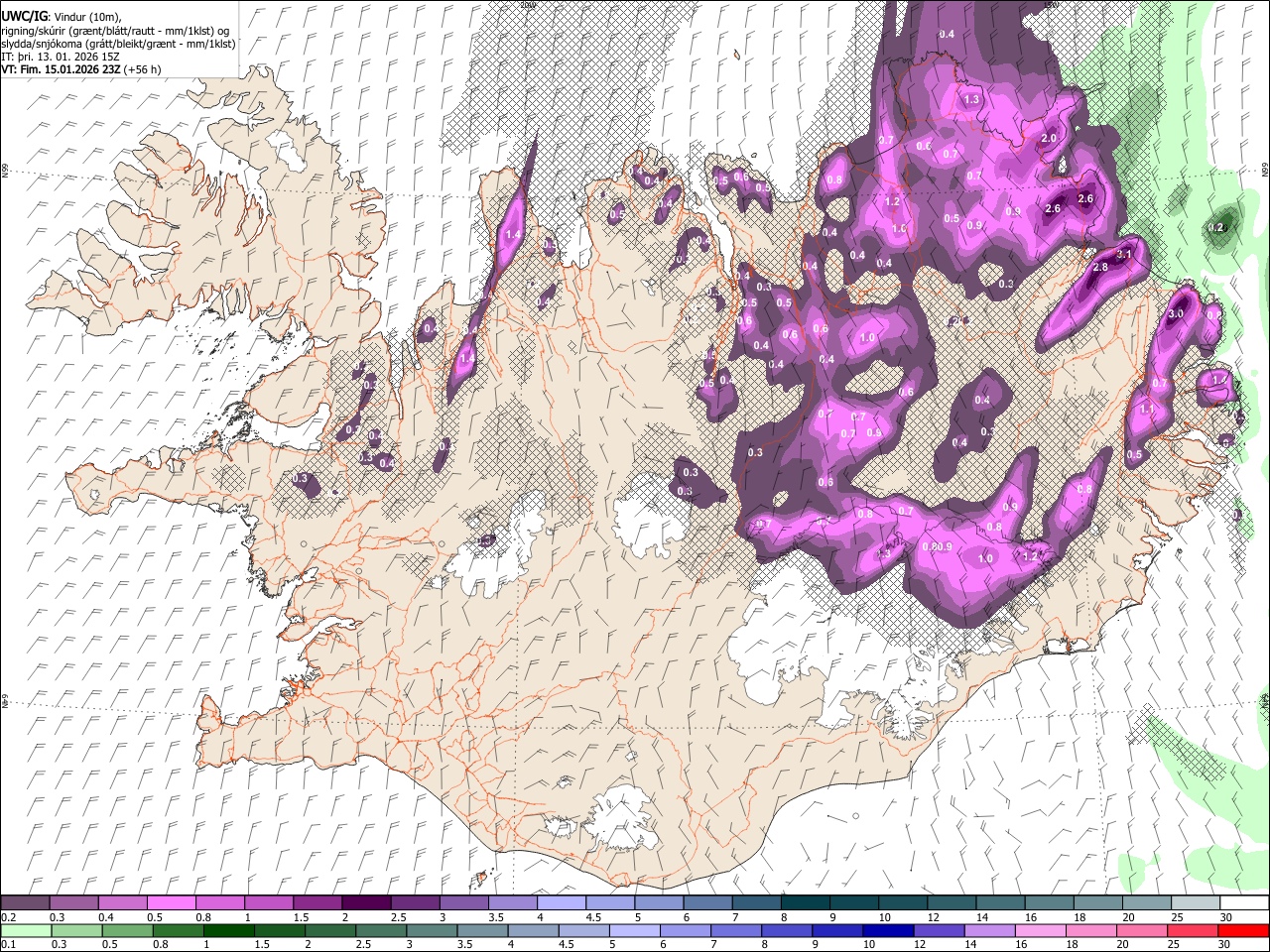Pick snow legend swatch between 2.5 and 3
Image resolution: width=1270 pixels, height=952 pixels.
coord(415,903)
